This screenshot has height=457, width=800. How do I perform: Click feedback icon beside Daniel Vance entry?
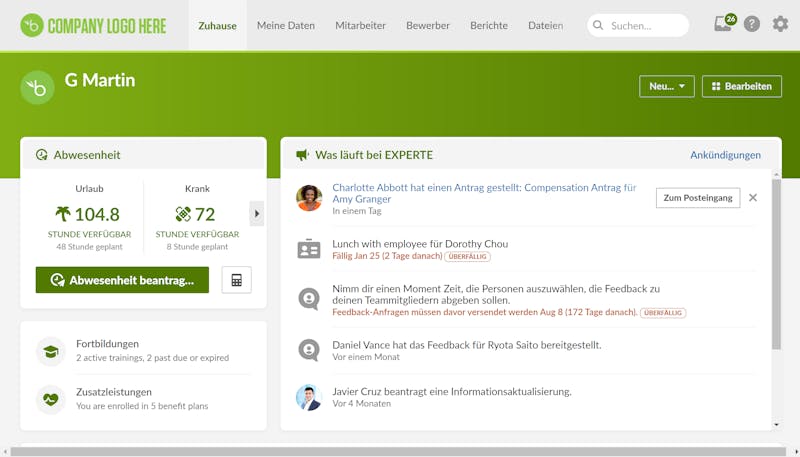point(309,350)
